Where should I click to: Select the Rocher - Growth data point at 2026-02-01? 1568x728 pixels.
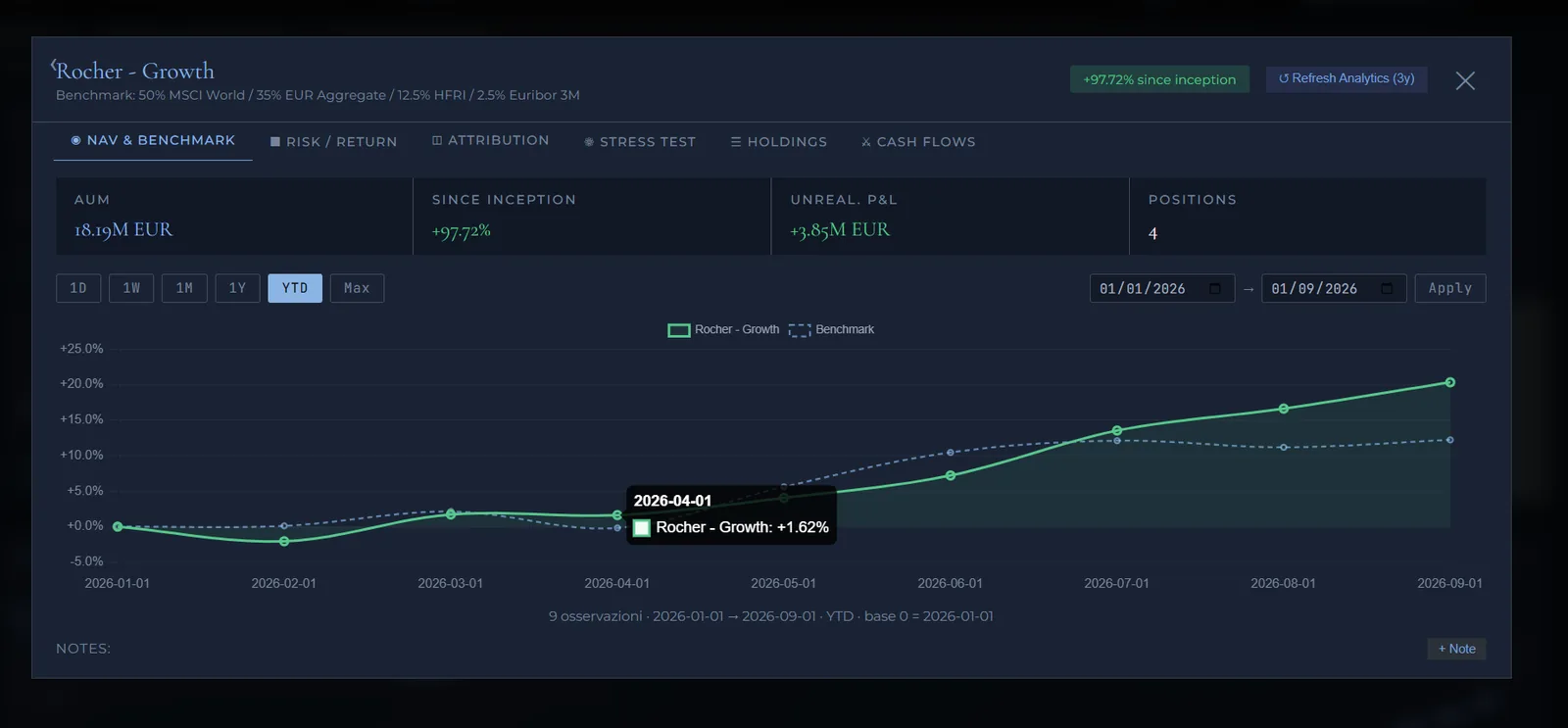point(284,541)
